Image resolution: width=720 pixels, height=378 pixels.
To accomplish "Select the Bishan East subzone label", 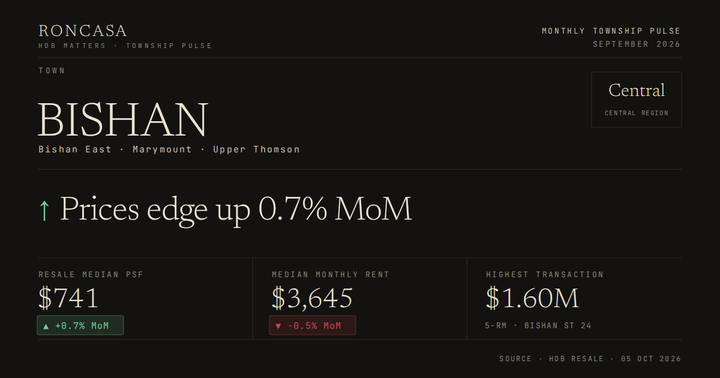I will point(75,149).
